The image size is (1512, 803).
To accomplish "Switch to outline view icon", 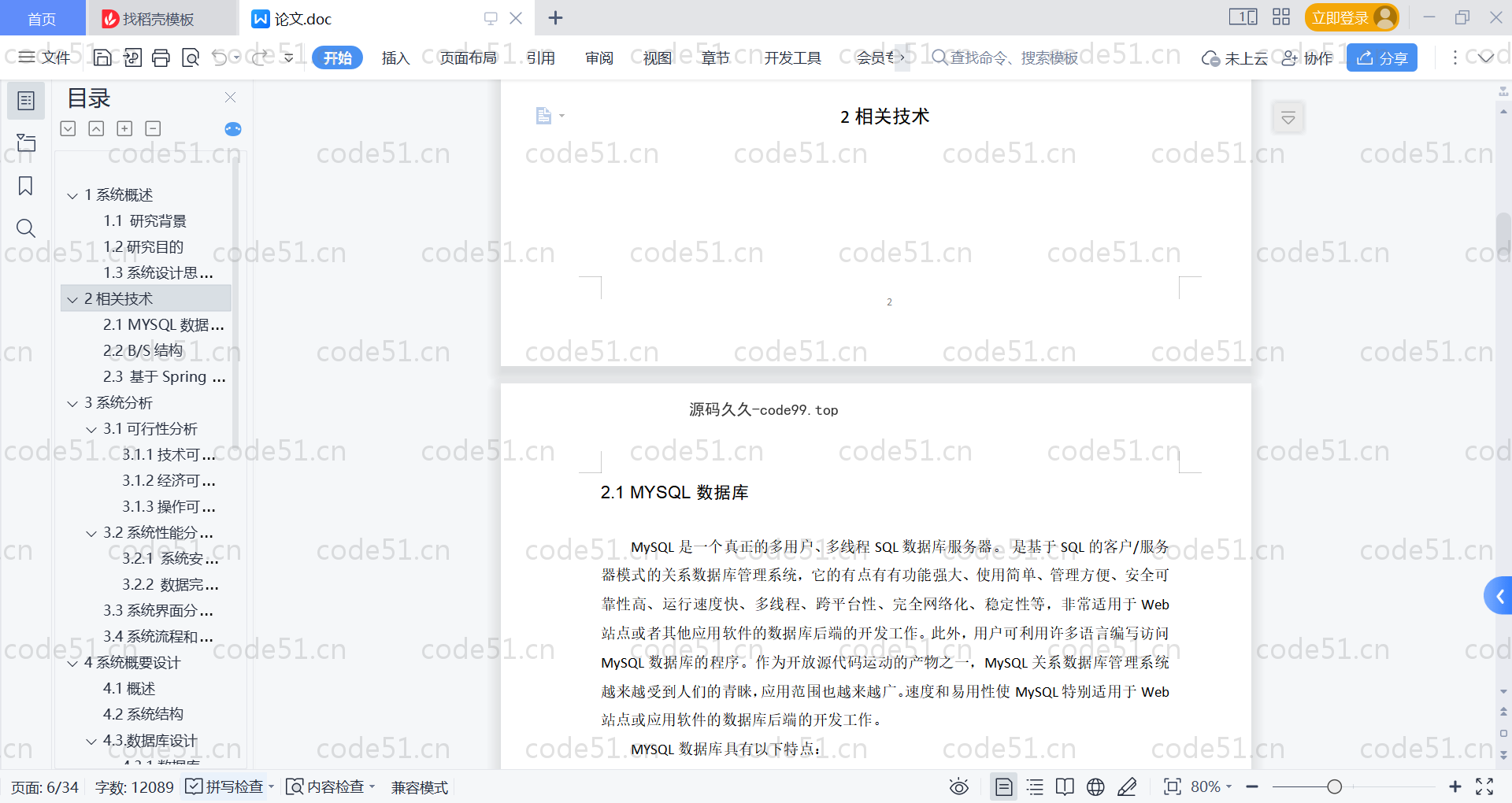I will click(1035, 786).
